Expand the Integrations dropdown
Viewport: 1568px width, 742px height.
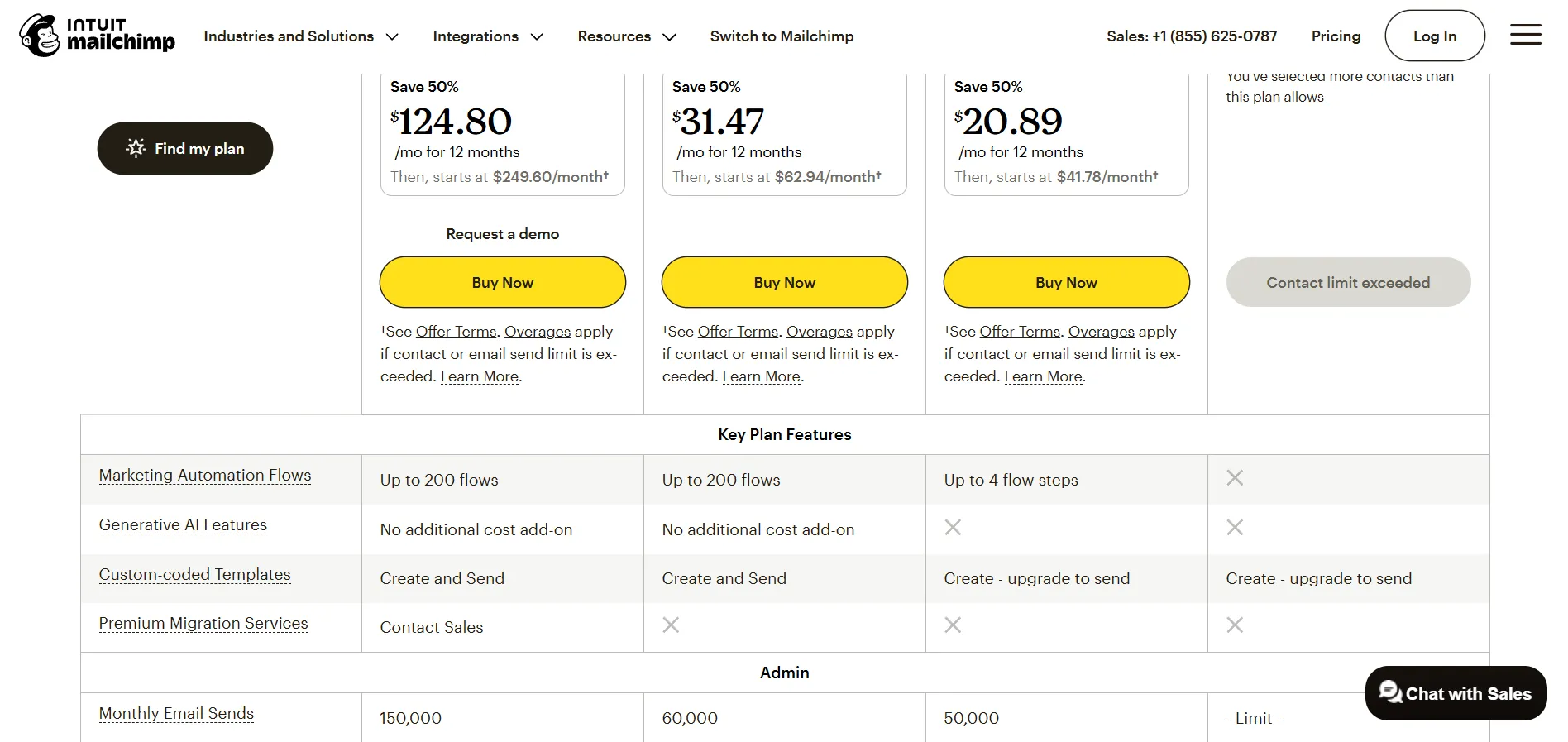coord(487,36)
